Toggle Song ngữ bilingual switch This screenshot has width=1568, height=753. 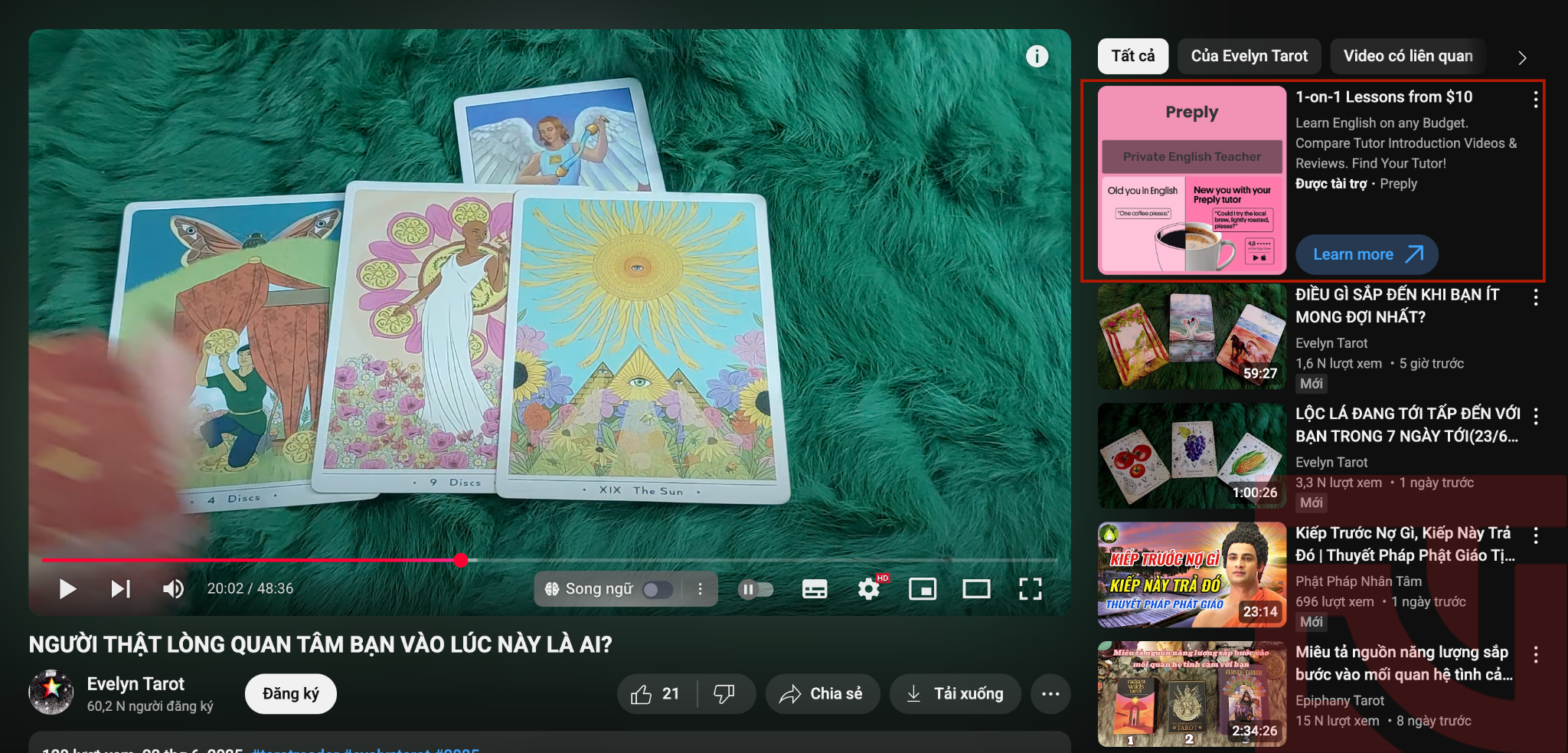[657, 589]
